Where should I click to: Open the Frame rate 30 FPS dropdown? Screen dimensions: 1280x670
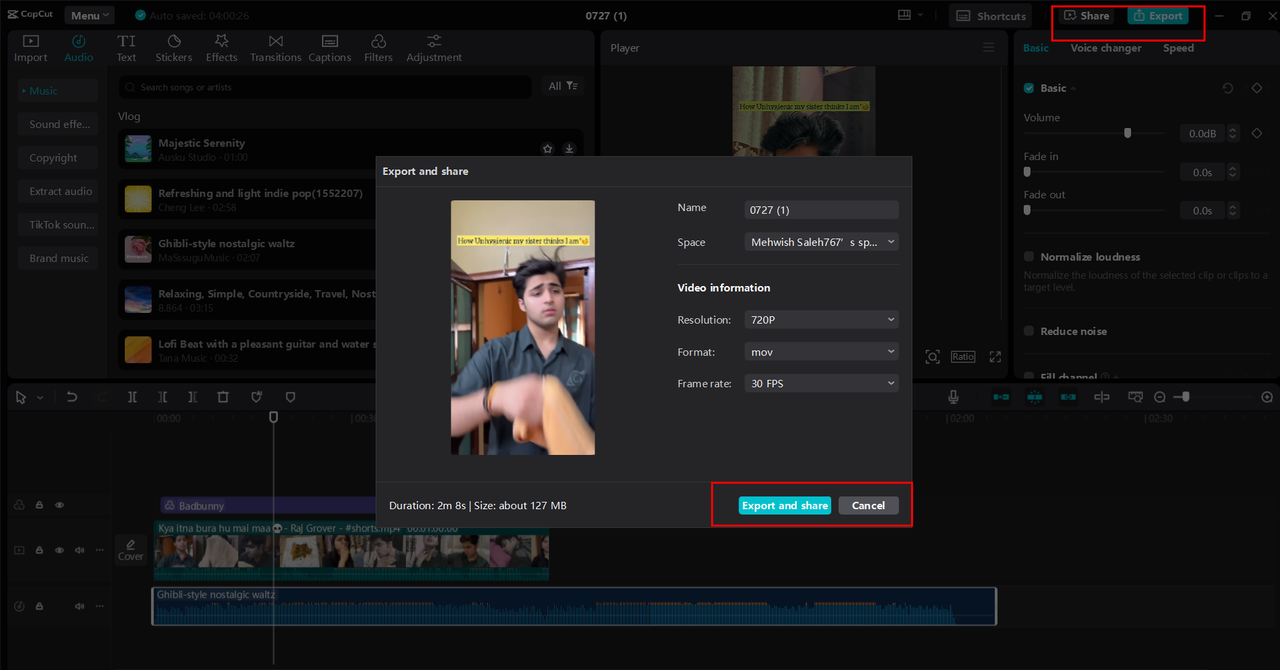(822, 384)
